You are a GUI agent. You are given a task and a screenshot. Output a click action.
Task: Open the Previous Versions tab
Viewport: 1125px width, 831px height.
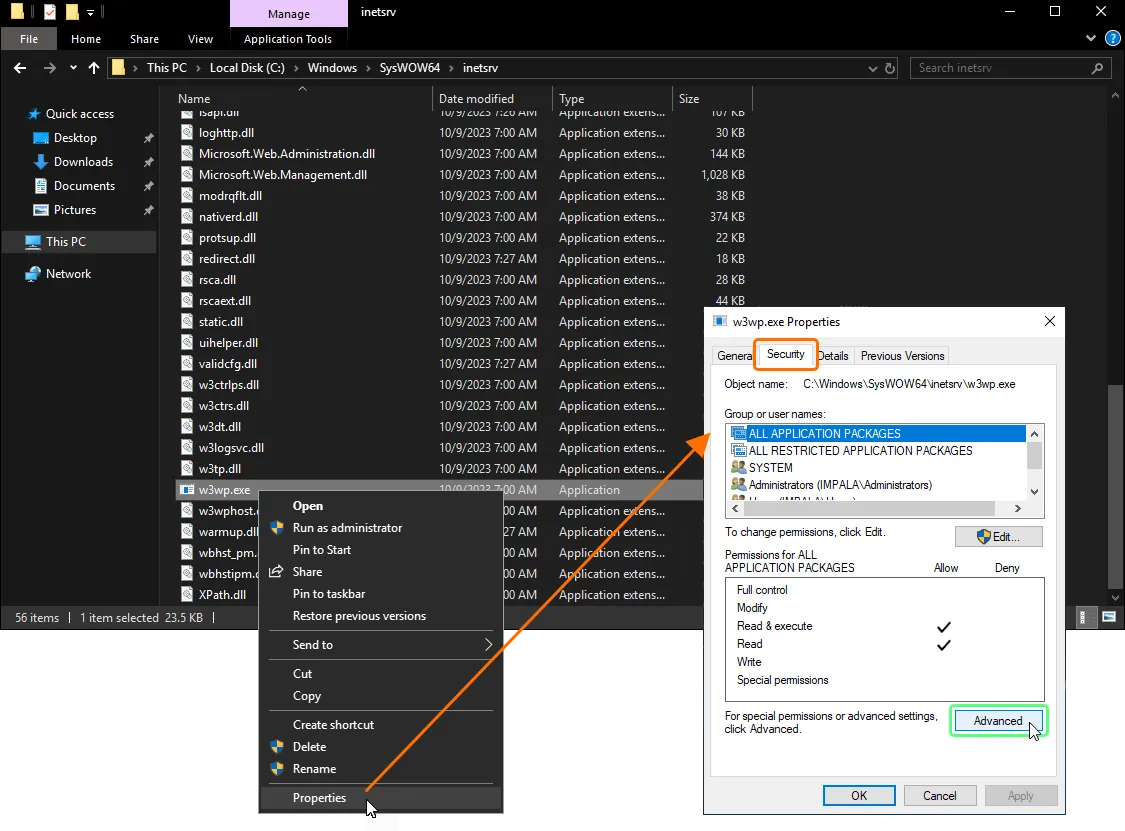point(903,356)
